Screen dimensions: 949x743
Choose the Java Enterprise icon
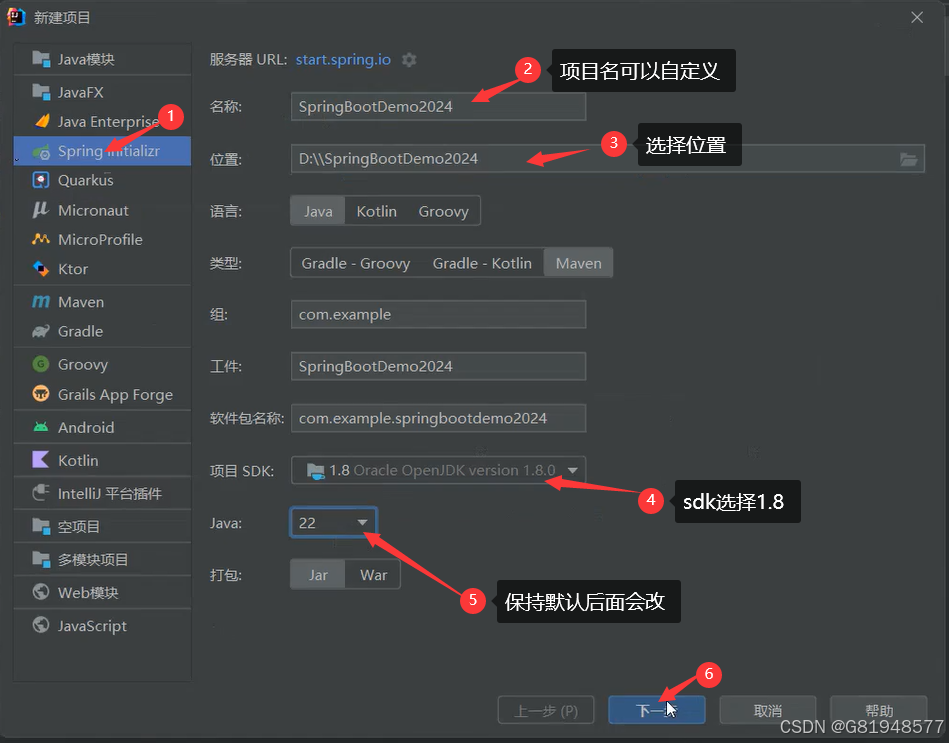click(x=41, y=122)
